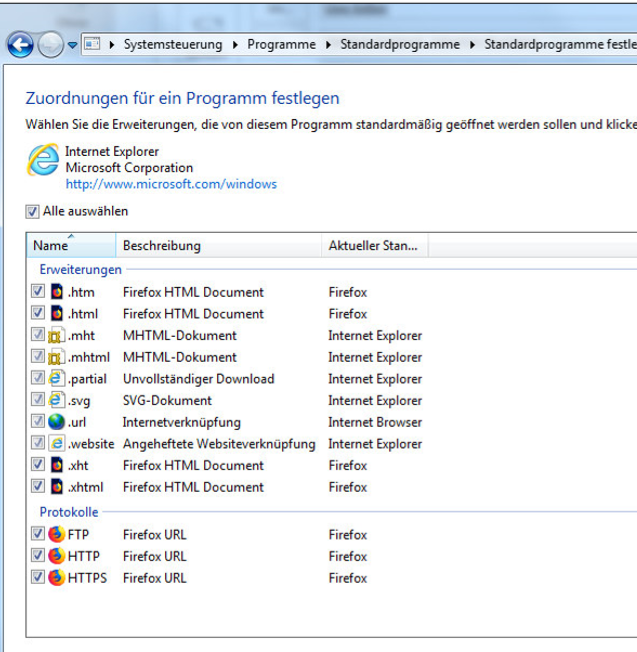Sort by the Name column header
Image resolution: width=637 pixels, height=652 pixels.
[71, 245]
